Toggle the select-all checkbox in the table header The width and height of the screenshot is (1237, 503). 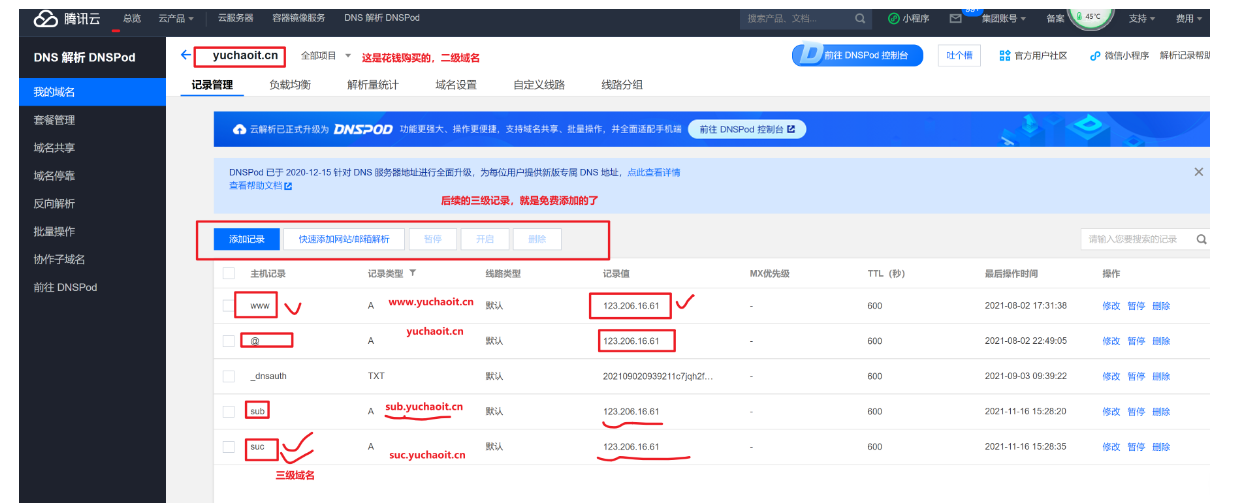(229, 273)
